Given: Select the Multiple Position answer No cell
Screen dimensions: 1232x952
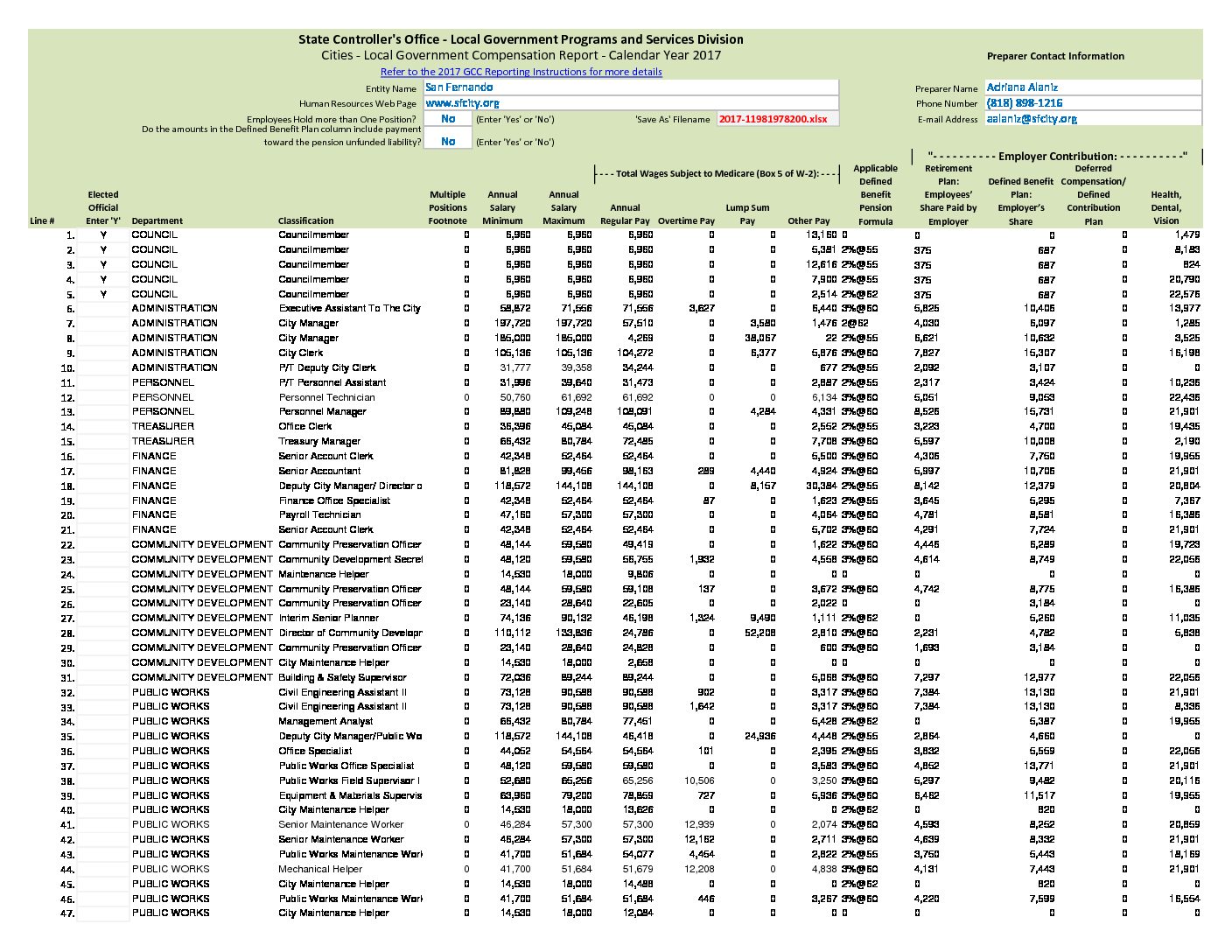Looking at the screenshot, I should coord(448,119).
